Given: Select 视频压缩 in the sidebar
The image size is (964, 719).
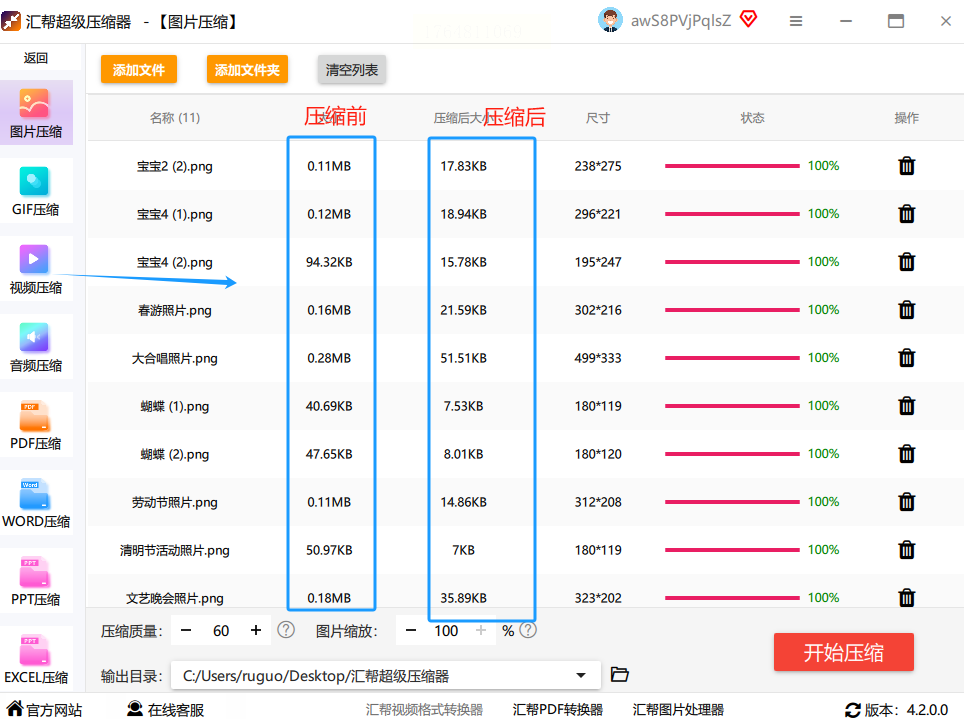Looking at the screenshot, I should click(x=35, y=269).
